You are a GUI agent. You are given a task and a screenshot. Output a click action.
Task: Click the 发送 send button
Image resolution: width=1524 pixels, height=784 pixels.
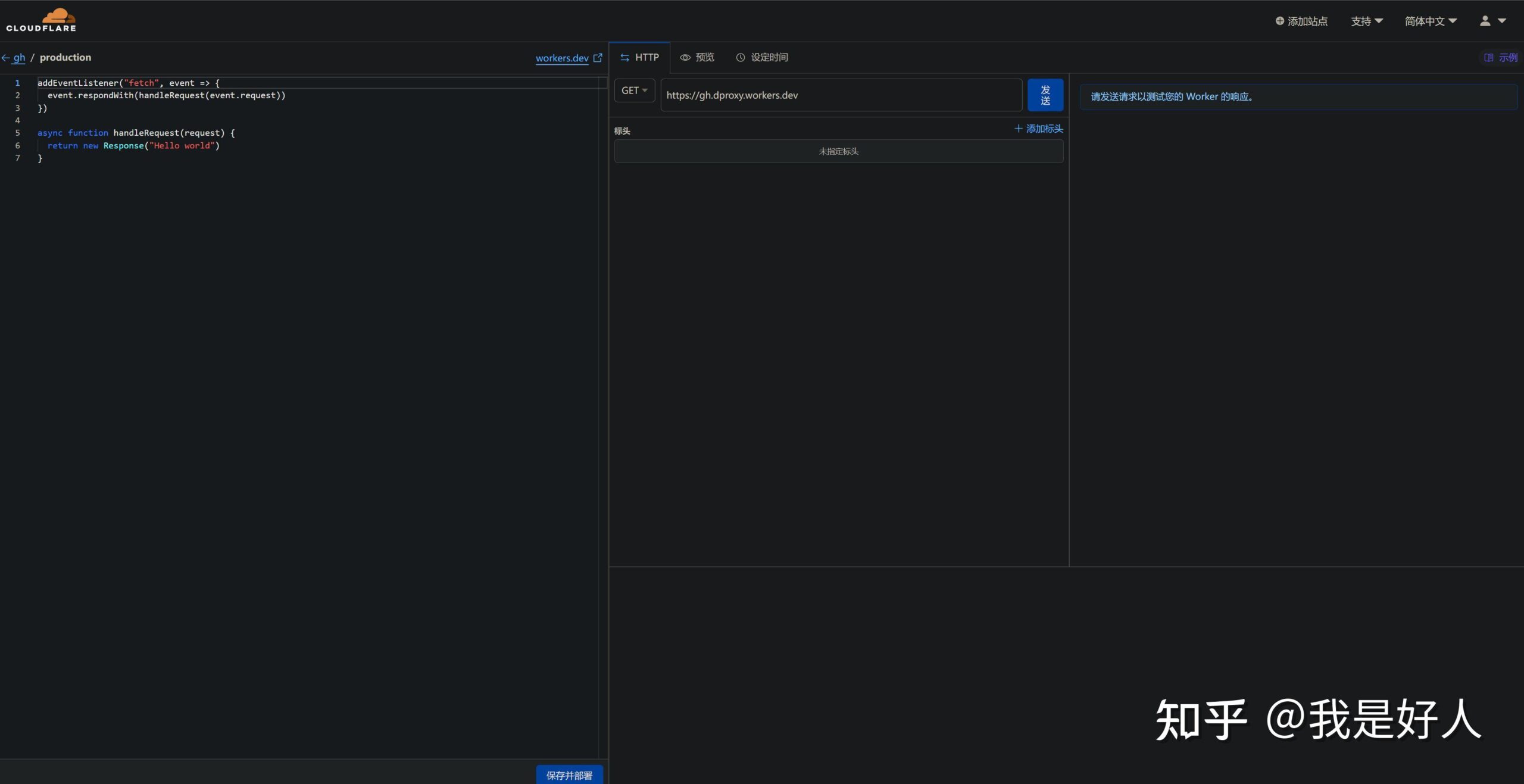coord(1045,95)
